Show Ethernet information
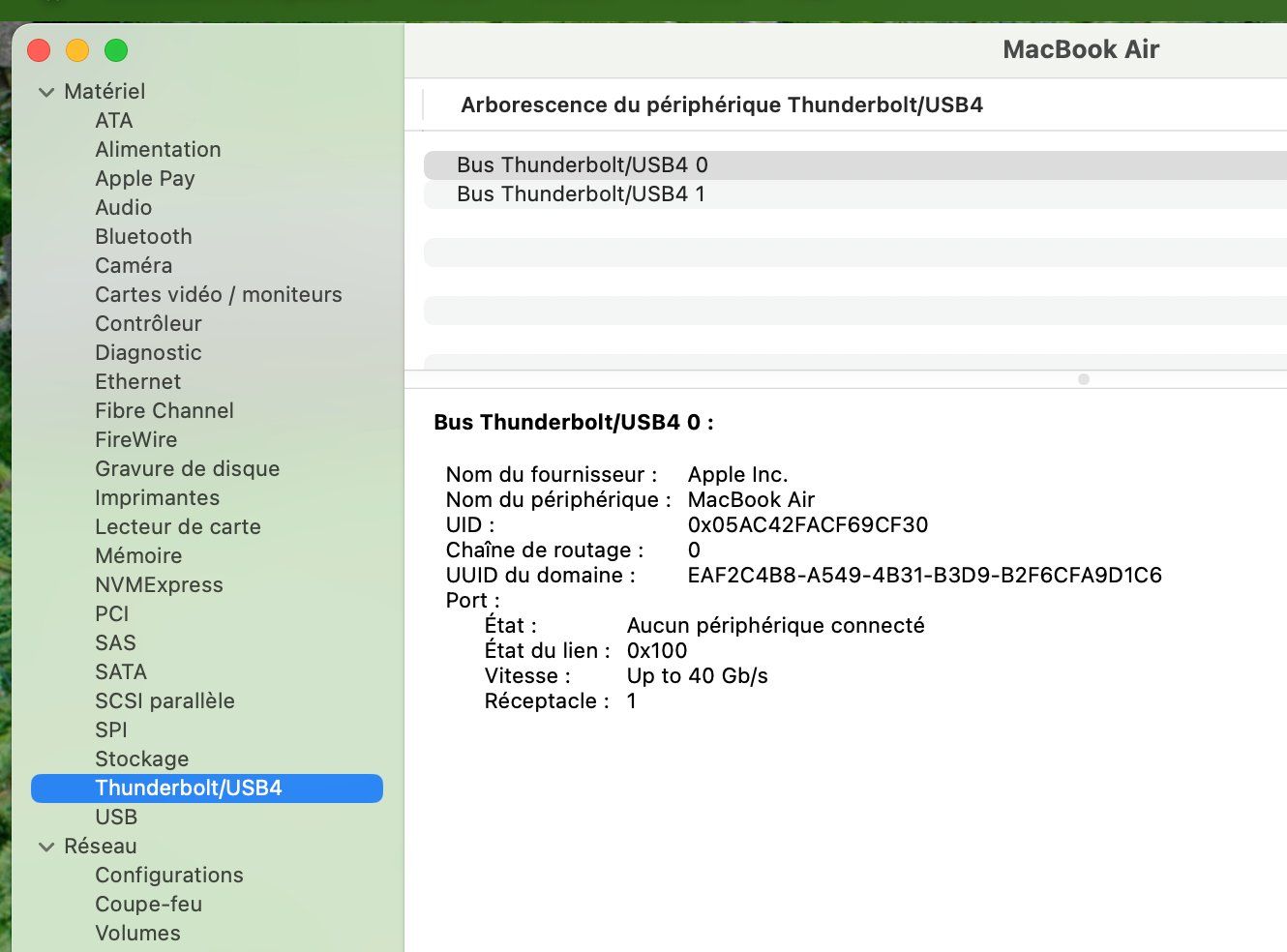The height and width of the screenshot is (952, 1287). coord(138,382)
